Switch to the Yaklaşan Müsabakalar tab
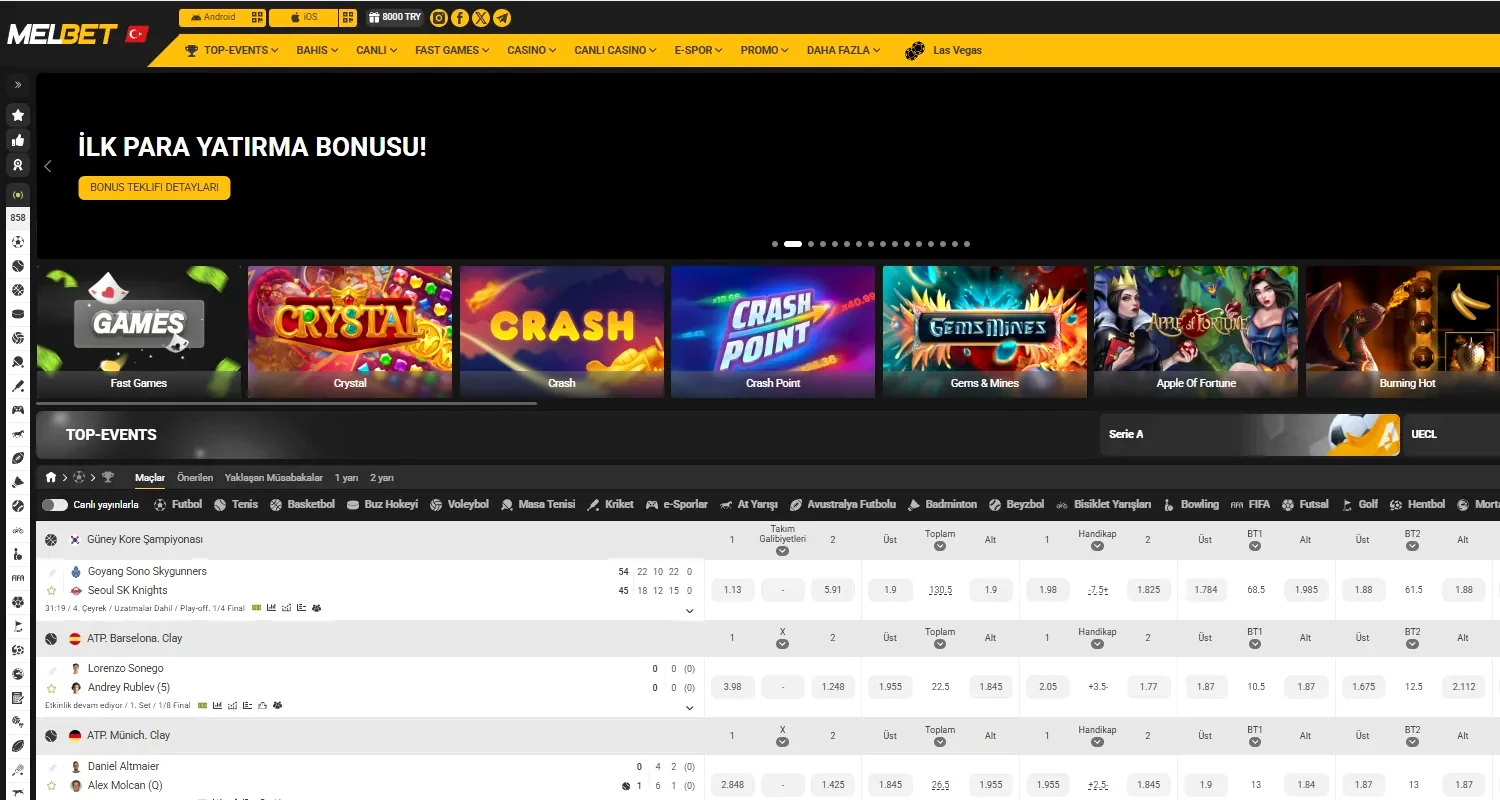 pos(274,478)
